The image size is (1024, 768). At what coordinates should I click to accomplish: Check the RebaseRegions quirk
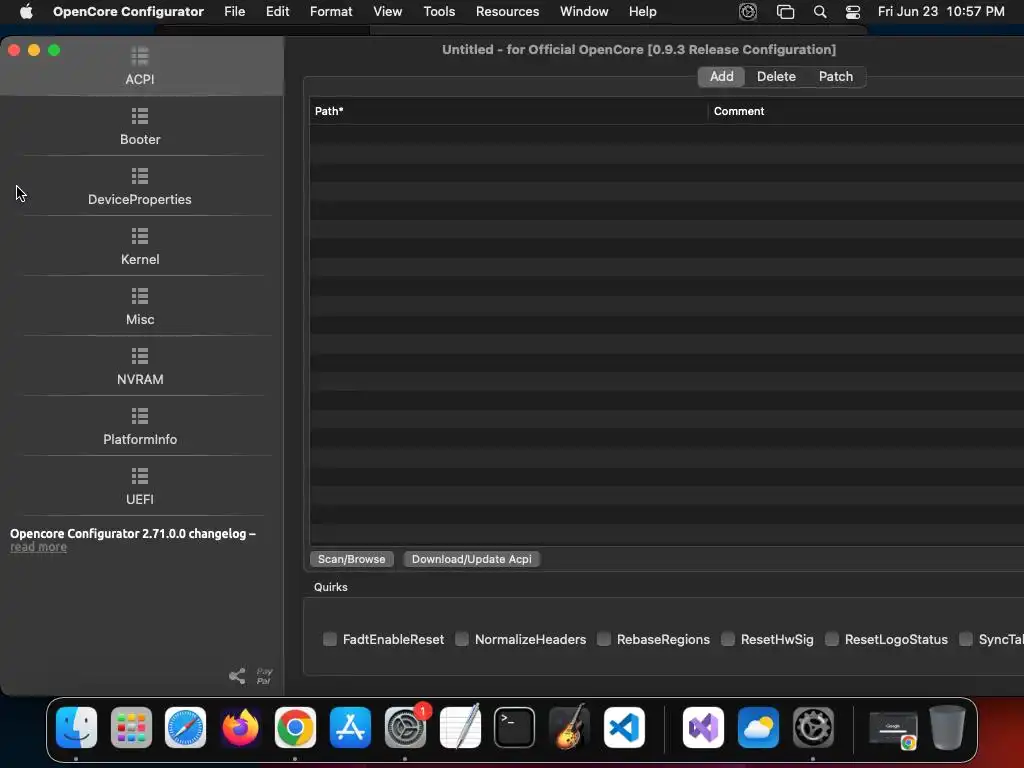tap(604, 639)
